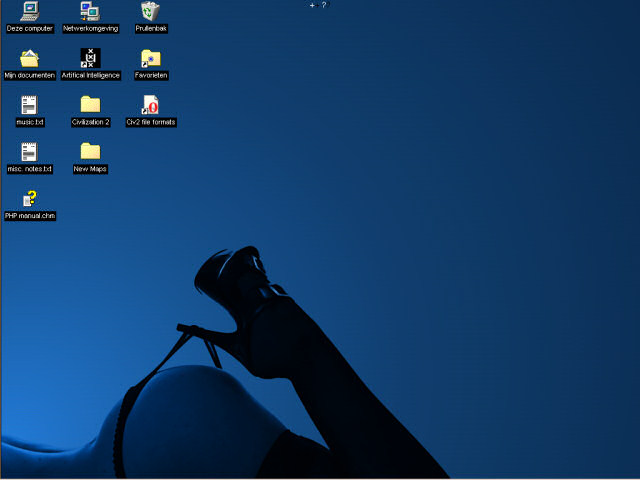Open the Deze computer icon

pos(29,11)
